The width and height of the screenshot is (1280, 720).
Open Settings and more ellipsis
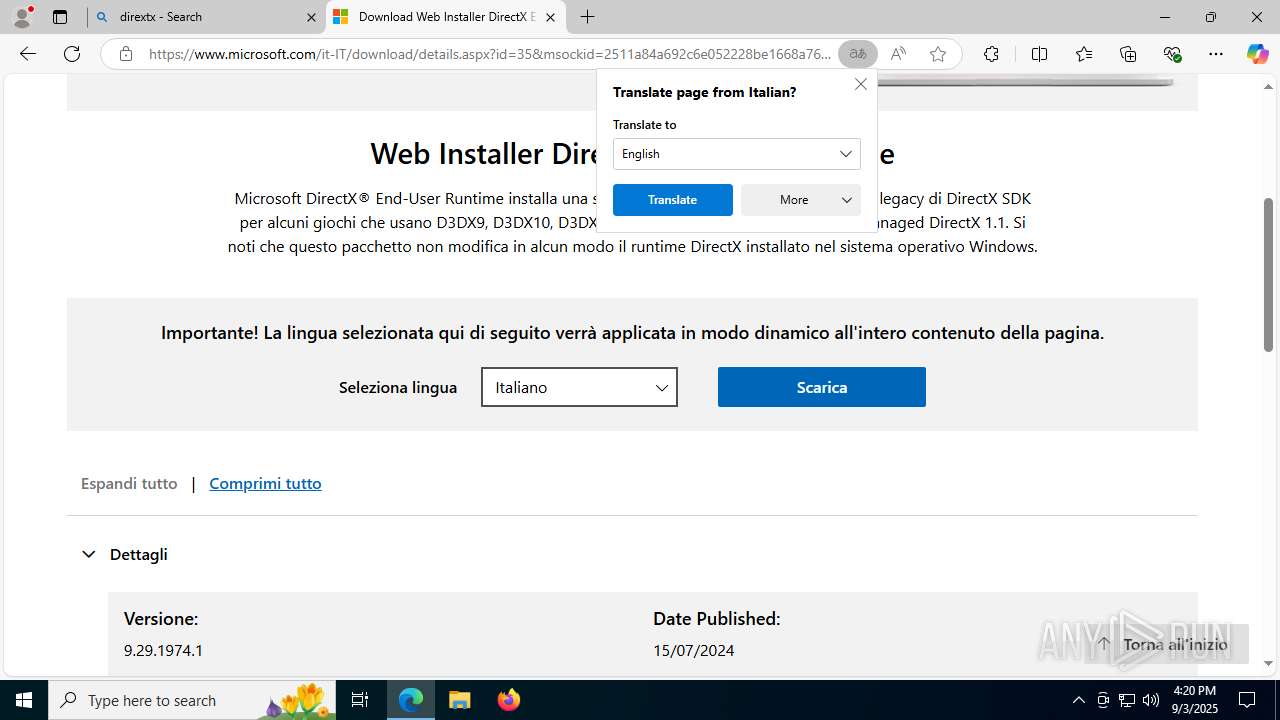pyautogui.click(x=1216, y=54)
